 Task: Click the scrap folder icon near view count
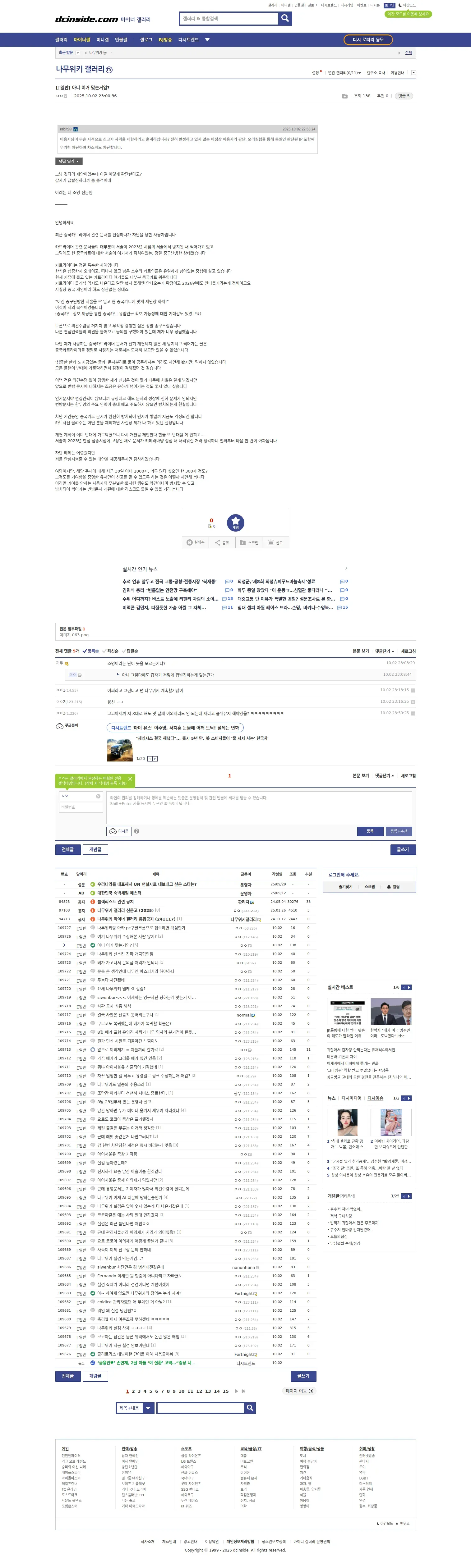coord(345,96)
